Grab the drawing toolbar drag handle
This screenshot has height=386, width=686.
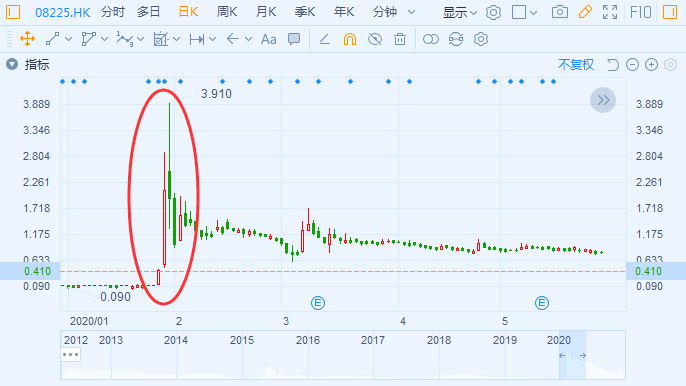point(9,39)
